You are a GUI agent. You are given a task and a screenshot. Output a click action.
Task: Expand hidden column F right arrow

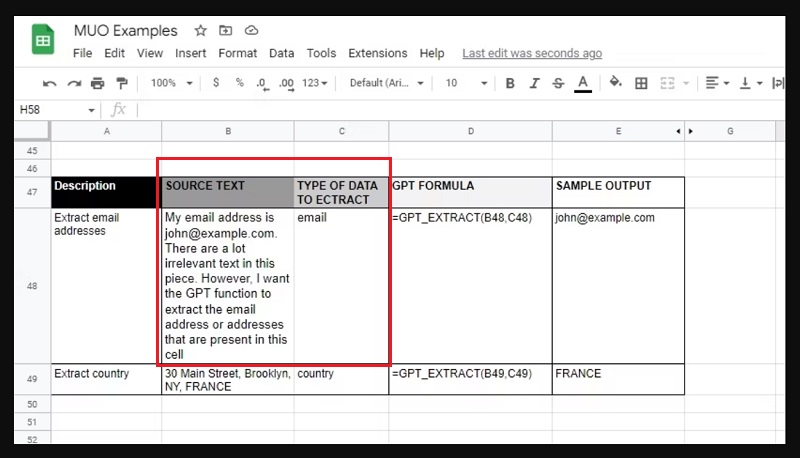691,131
